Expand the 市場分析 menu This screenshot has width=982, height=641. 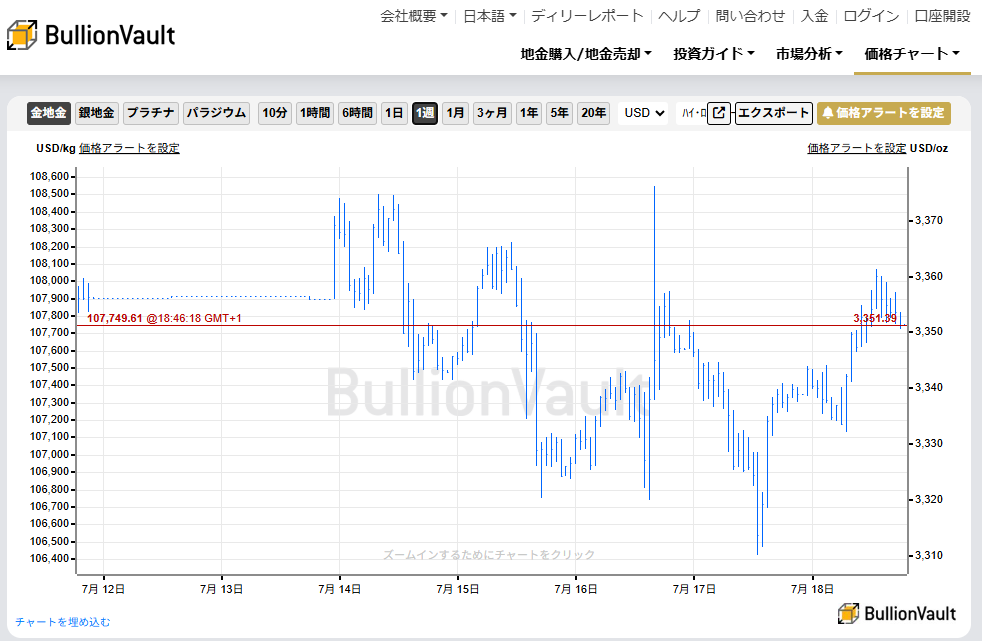click(809, 54)
